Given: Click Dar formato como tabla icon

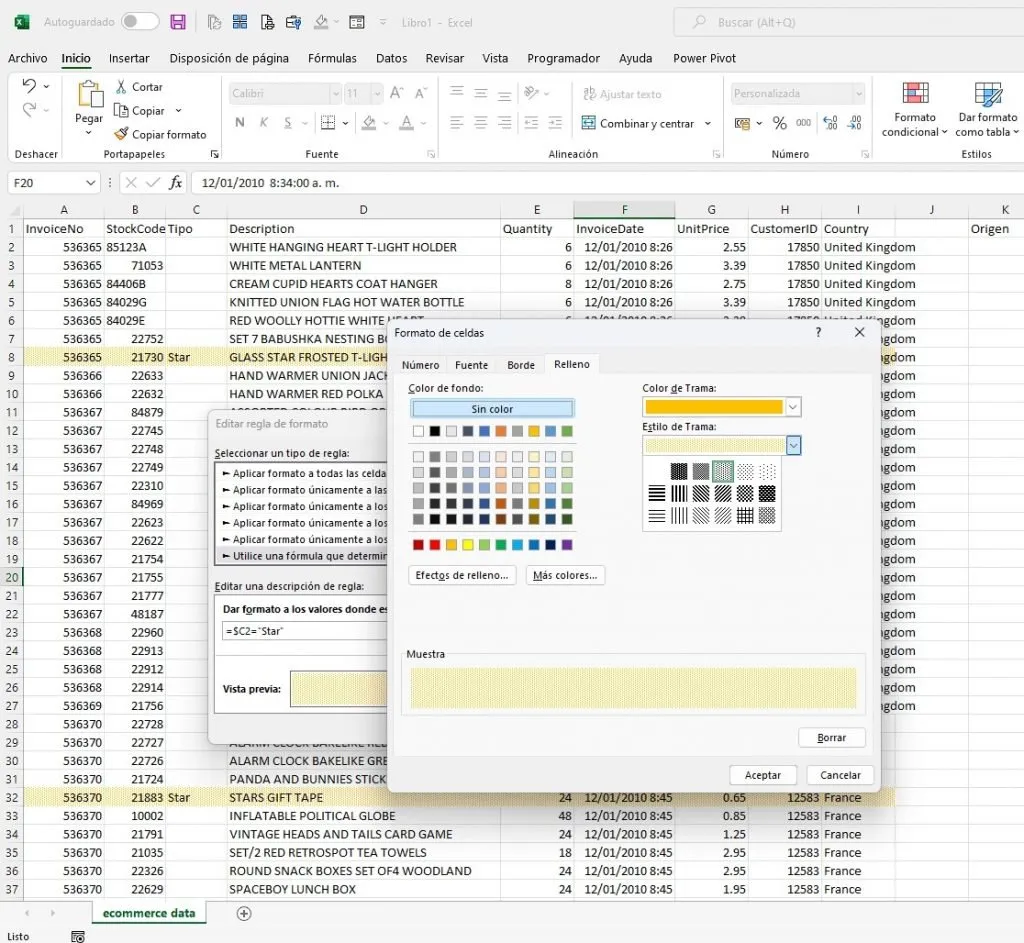Looking at the screenshot, I should 987,94.
